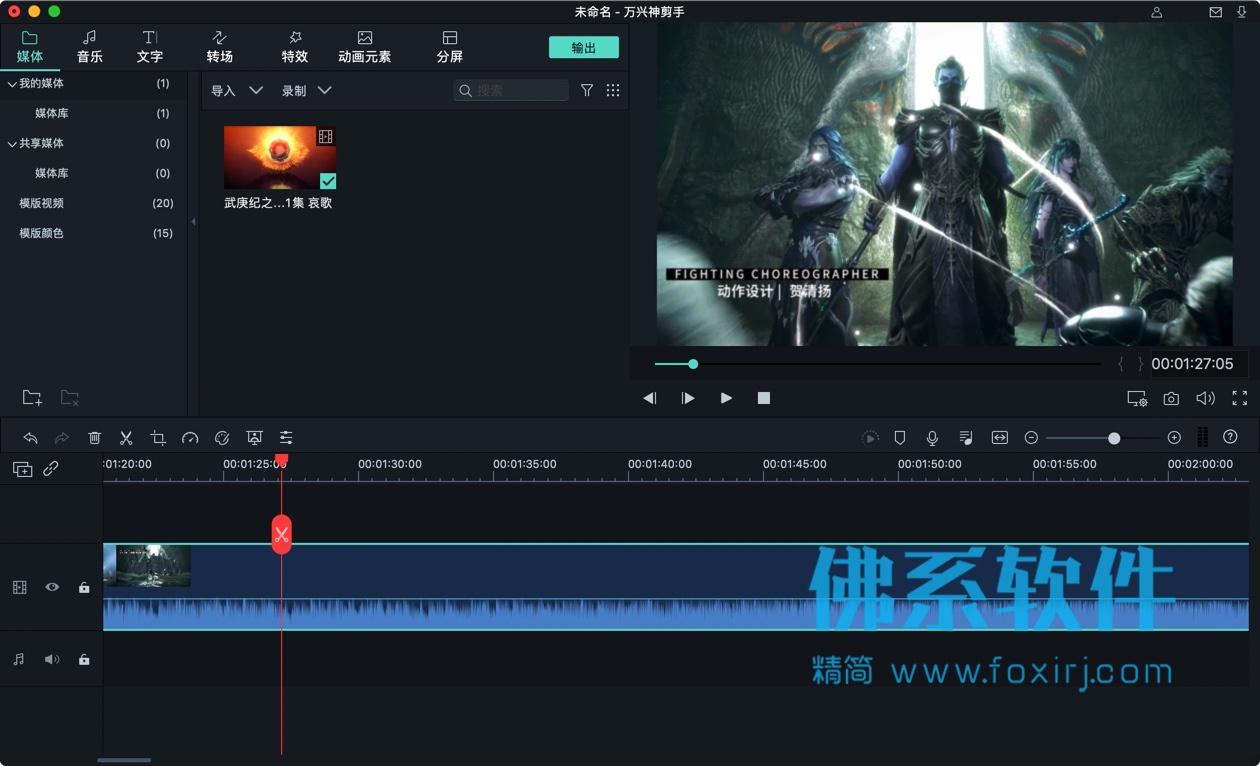The height and width of the screenshot is (766, 1260).
Task: Open the speed control tool
Action: pos(190,438)
